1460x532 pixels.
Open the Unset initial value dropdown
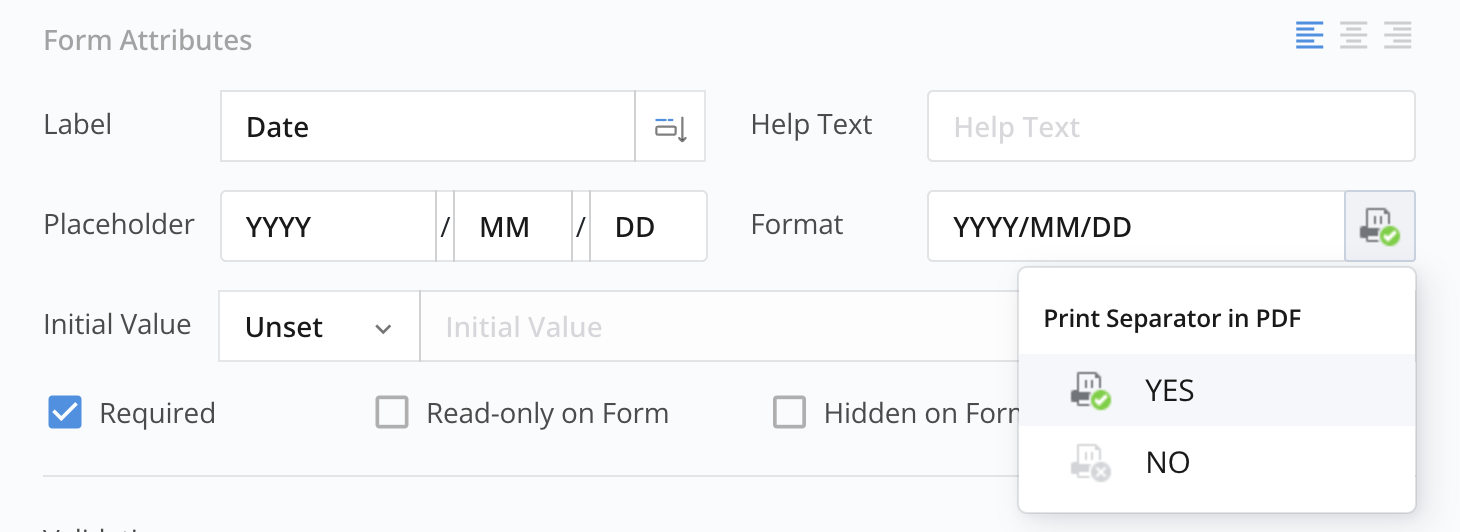(319, 327)
